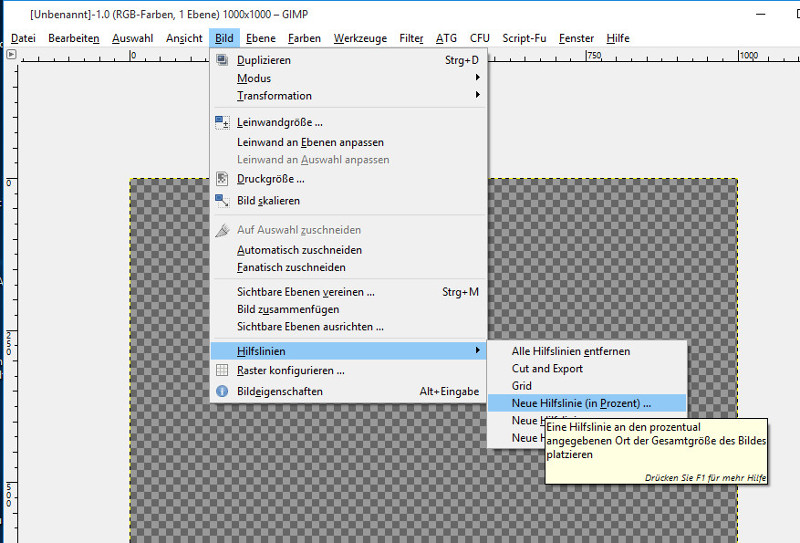Click the Bild skalieren scale icon
Screen dimensions: 800x543
222,201
